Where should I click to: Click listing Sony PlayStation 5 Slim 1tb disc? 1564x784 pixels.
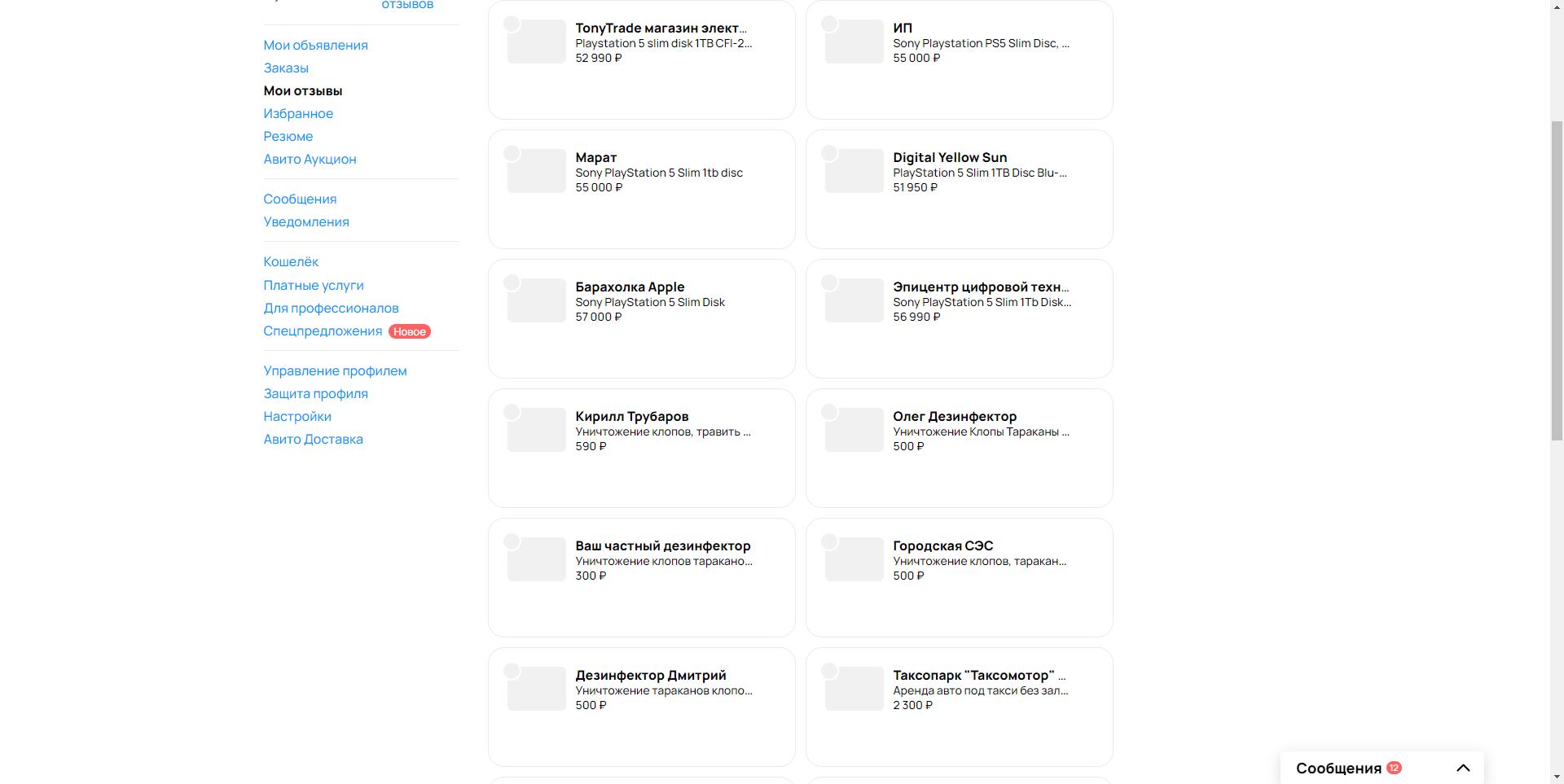pyautogui.click(x=659, y=173)
